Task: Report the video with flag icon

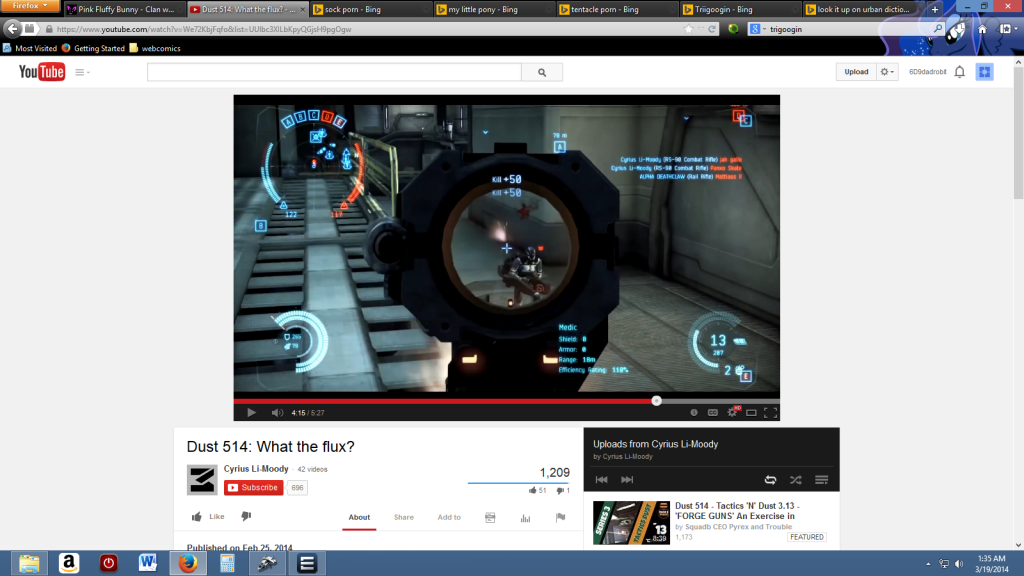Action: pos(560,518)
